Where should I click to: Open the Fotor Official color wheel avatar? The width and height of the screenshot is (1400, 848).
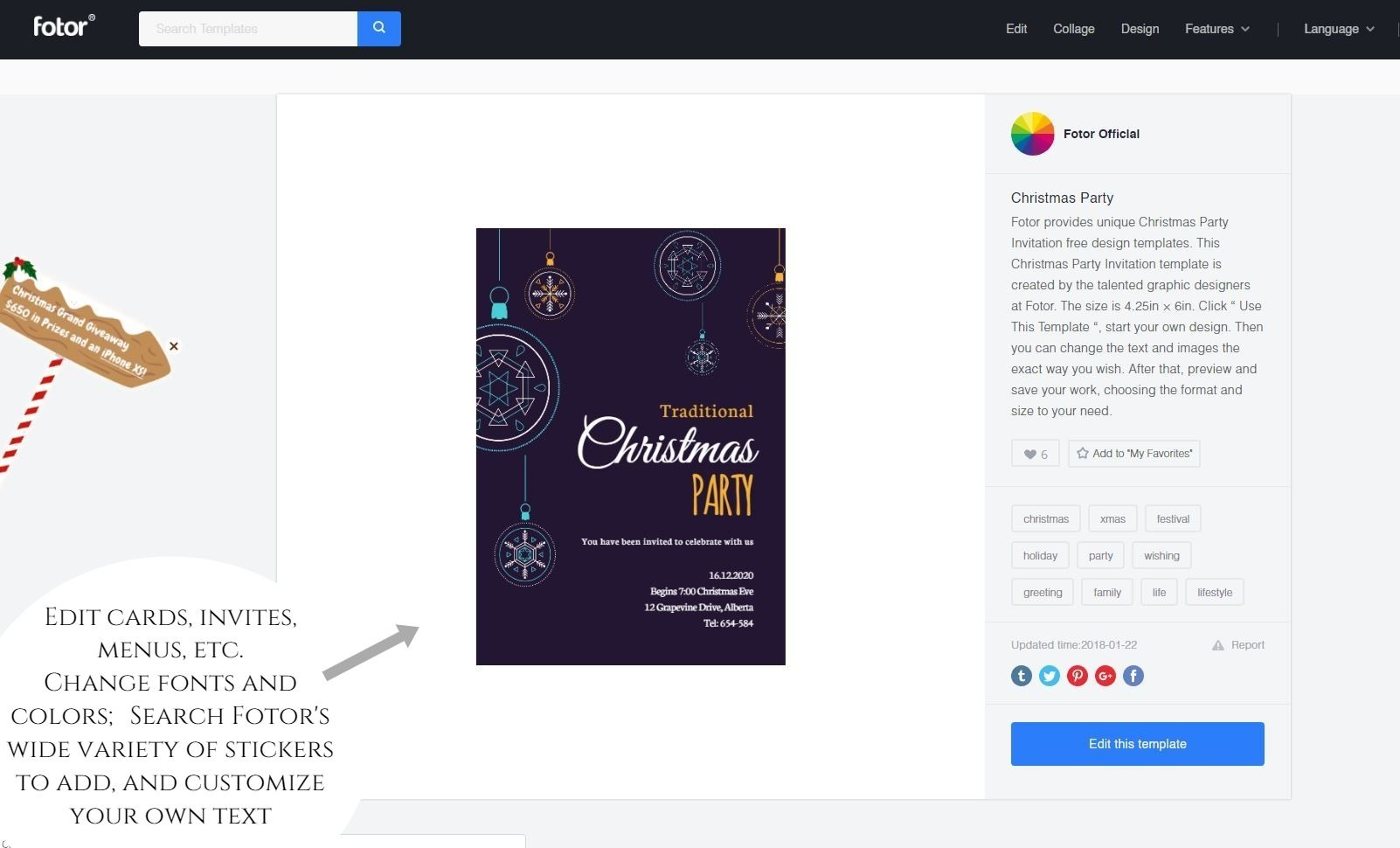1033,134
